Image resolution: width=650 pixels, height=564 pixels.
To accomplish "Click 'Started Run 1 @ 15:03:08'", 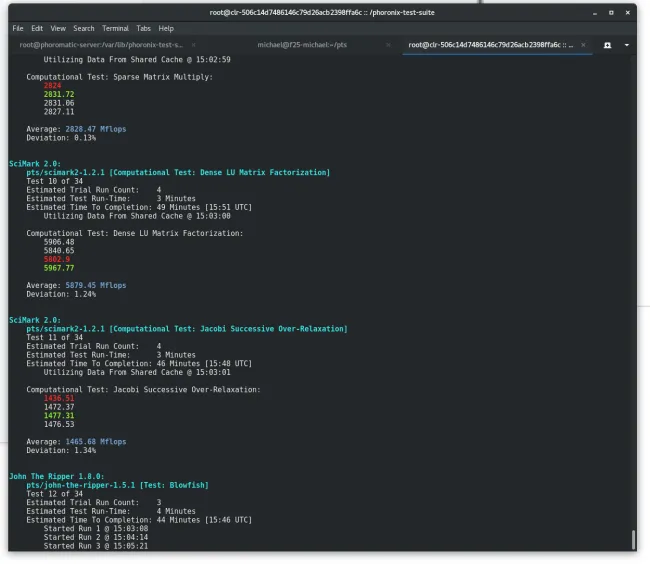I will pyautogui.click(x=96, y=528).
